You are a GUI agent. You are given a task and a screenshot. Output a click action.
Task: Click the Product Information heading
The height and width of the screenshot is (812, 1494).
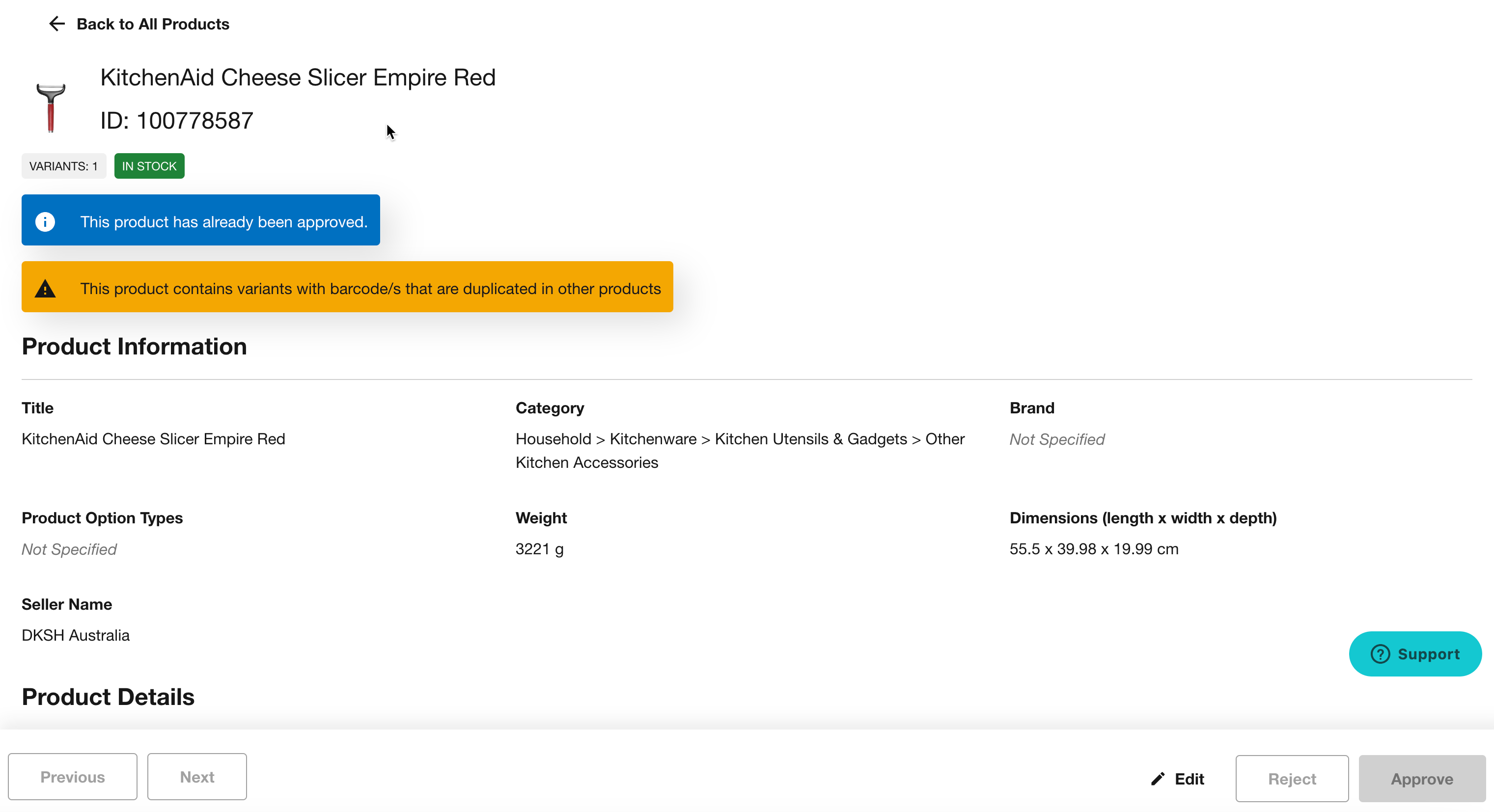point(134,346)
